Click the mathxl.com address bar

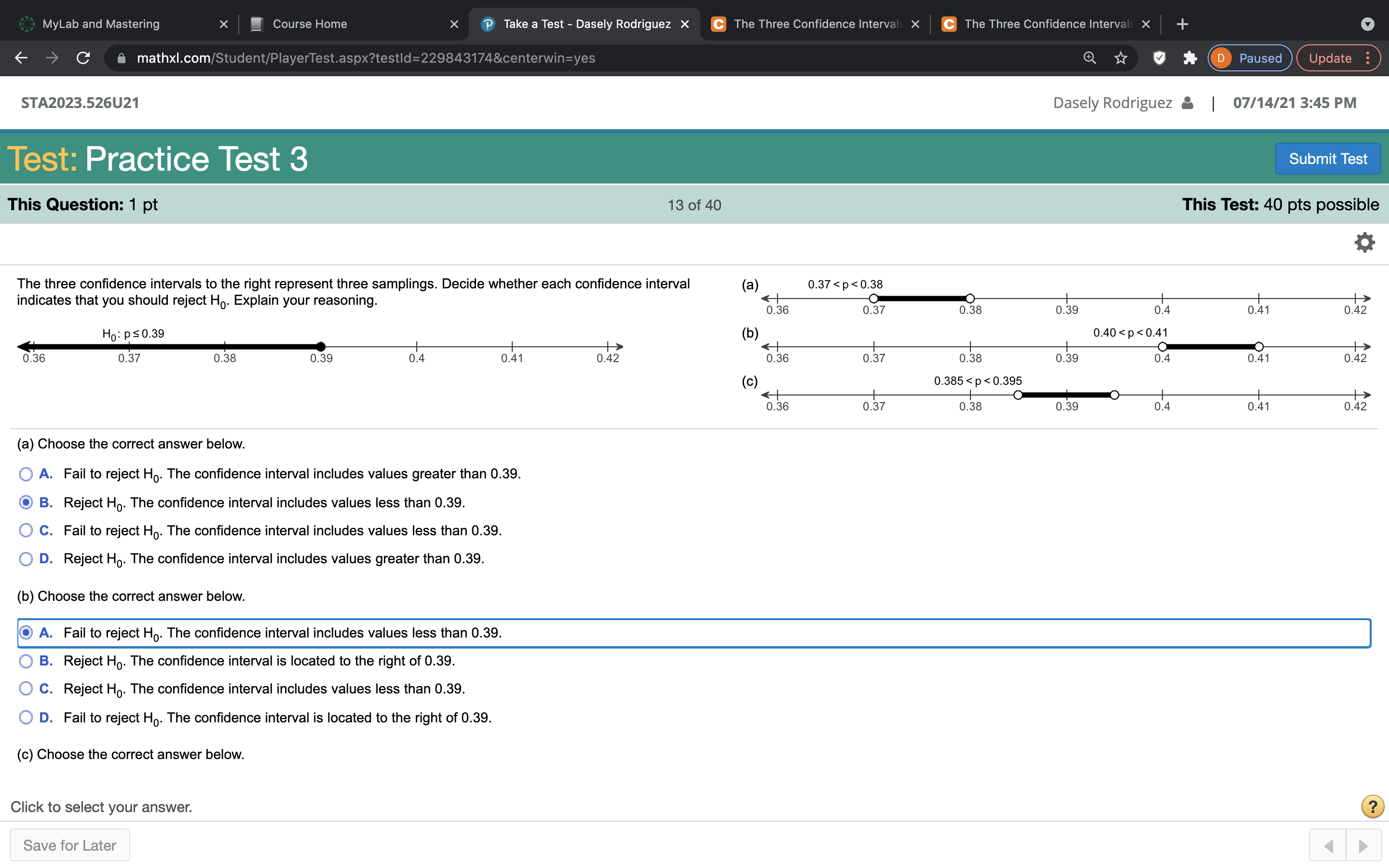tap(366, 58)
